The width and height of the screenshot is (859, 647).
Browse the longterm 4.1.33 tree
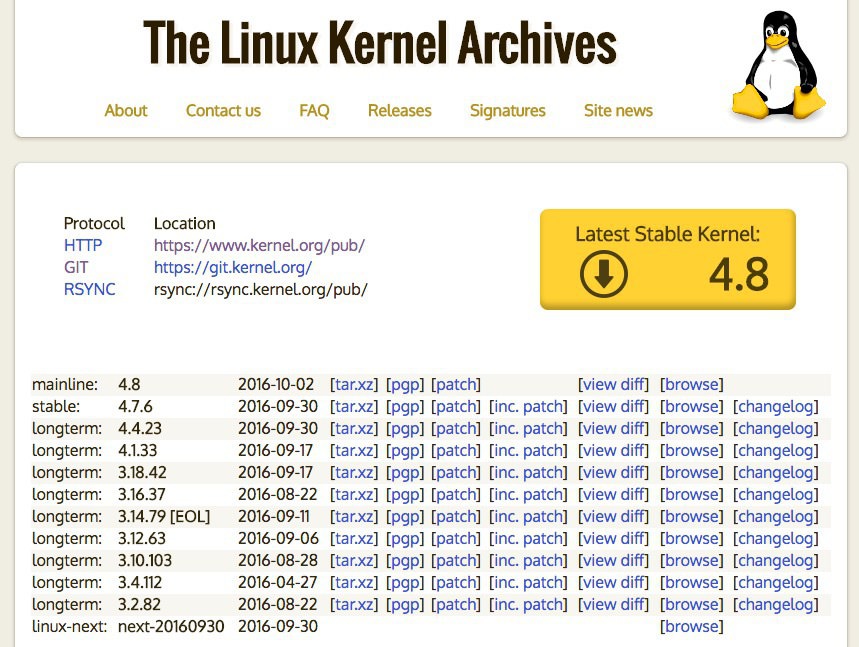pyautogui.click(x=691, y=450)
